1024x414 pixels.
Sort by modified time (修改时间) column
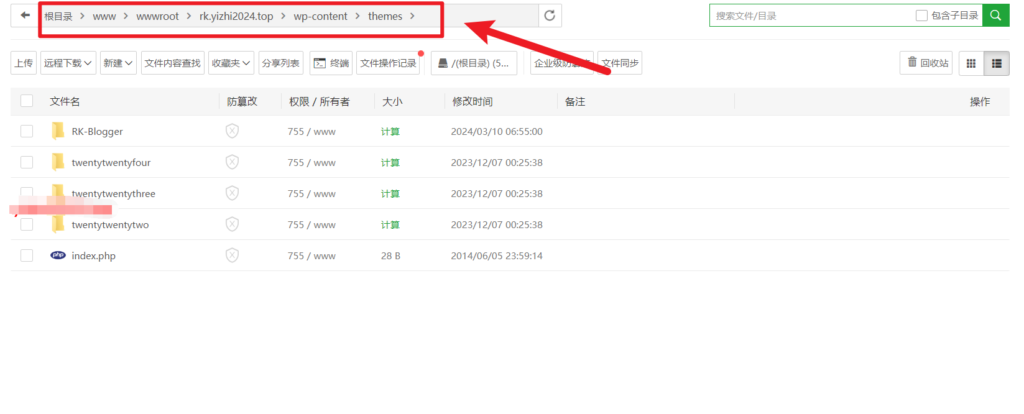pyautogui.click(x=472, y=101)
